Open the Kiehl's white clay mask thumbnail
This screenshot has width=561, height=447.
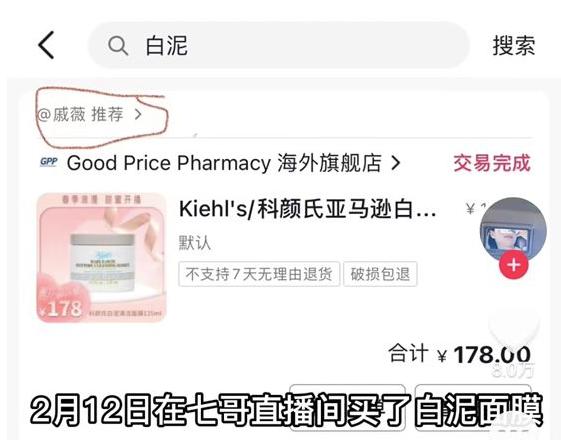[101, 257]
